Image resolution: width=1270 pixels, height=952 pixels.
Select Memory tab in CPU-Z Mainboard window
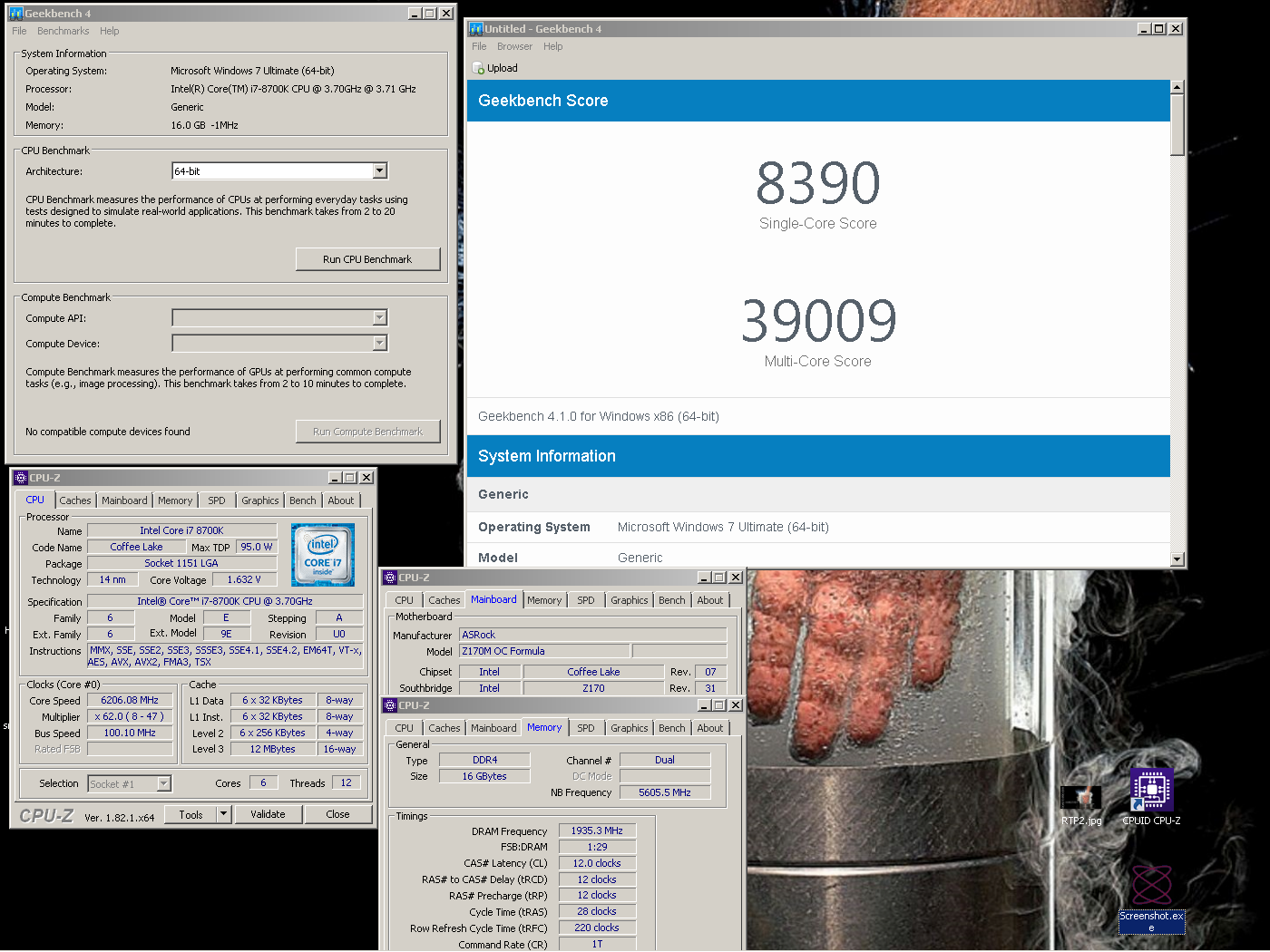tap(544, 600)
